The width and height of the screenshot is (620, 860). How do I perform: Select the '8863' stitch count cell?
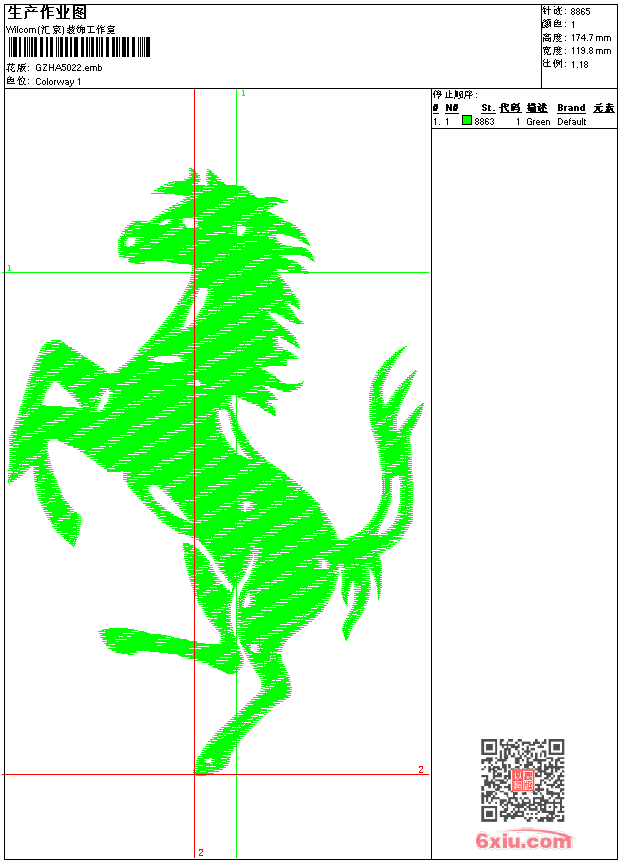coord(484,122)
